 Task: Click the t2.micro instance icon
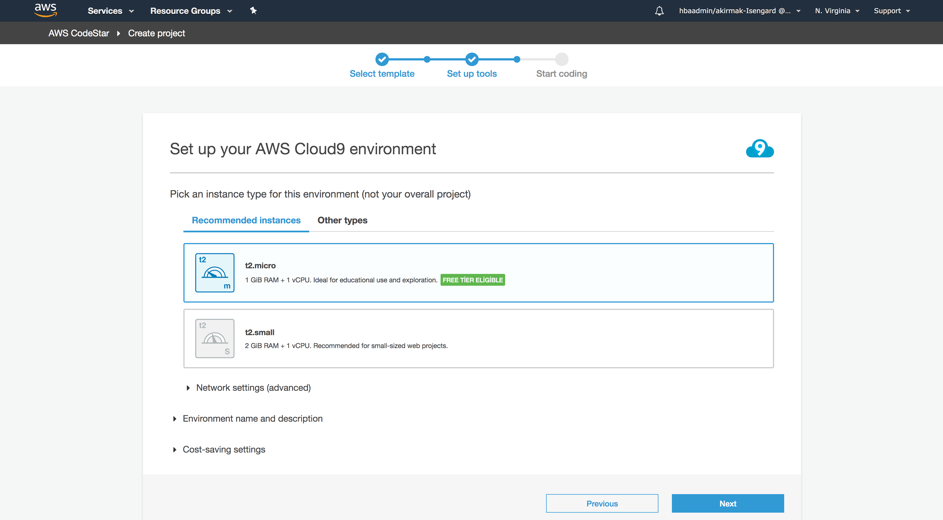point(215,273)
